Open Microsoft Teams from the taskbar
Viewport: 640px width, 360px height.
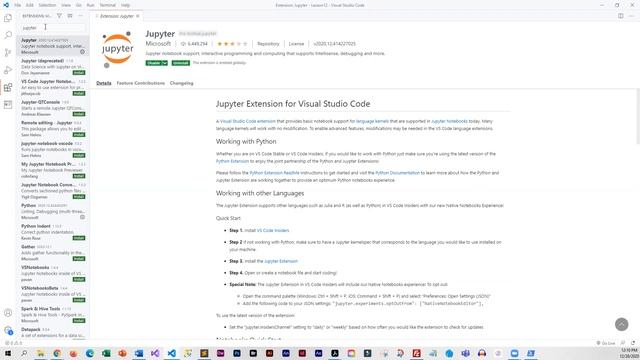(465, 353)
